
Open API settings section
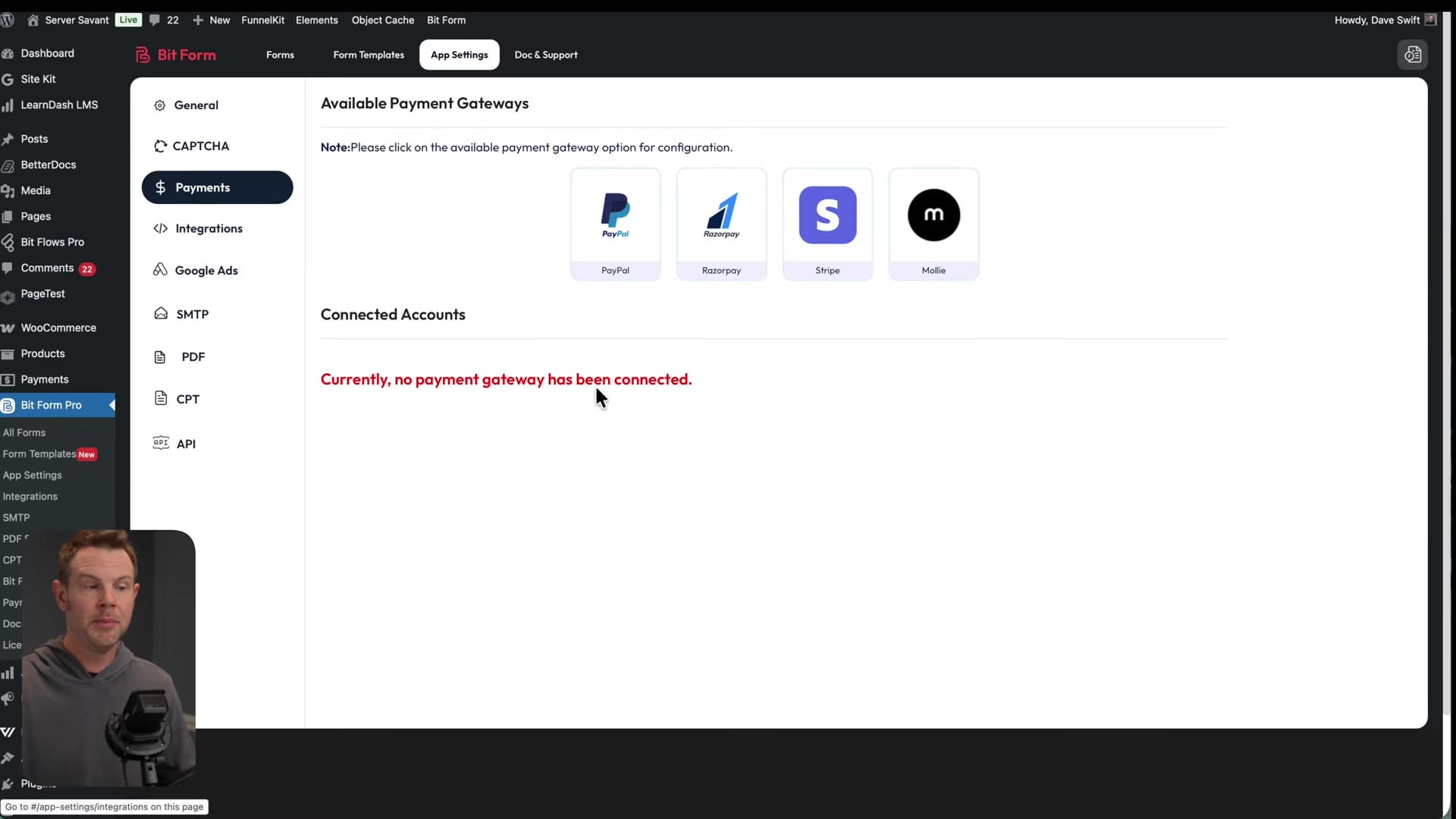tap(174, 444)
